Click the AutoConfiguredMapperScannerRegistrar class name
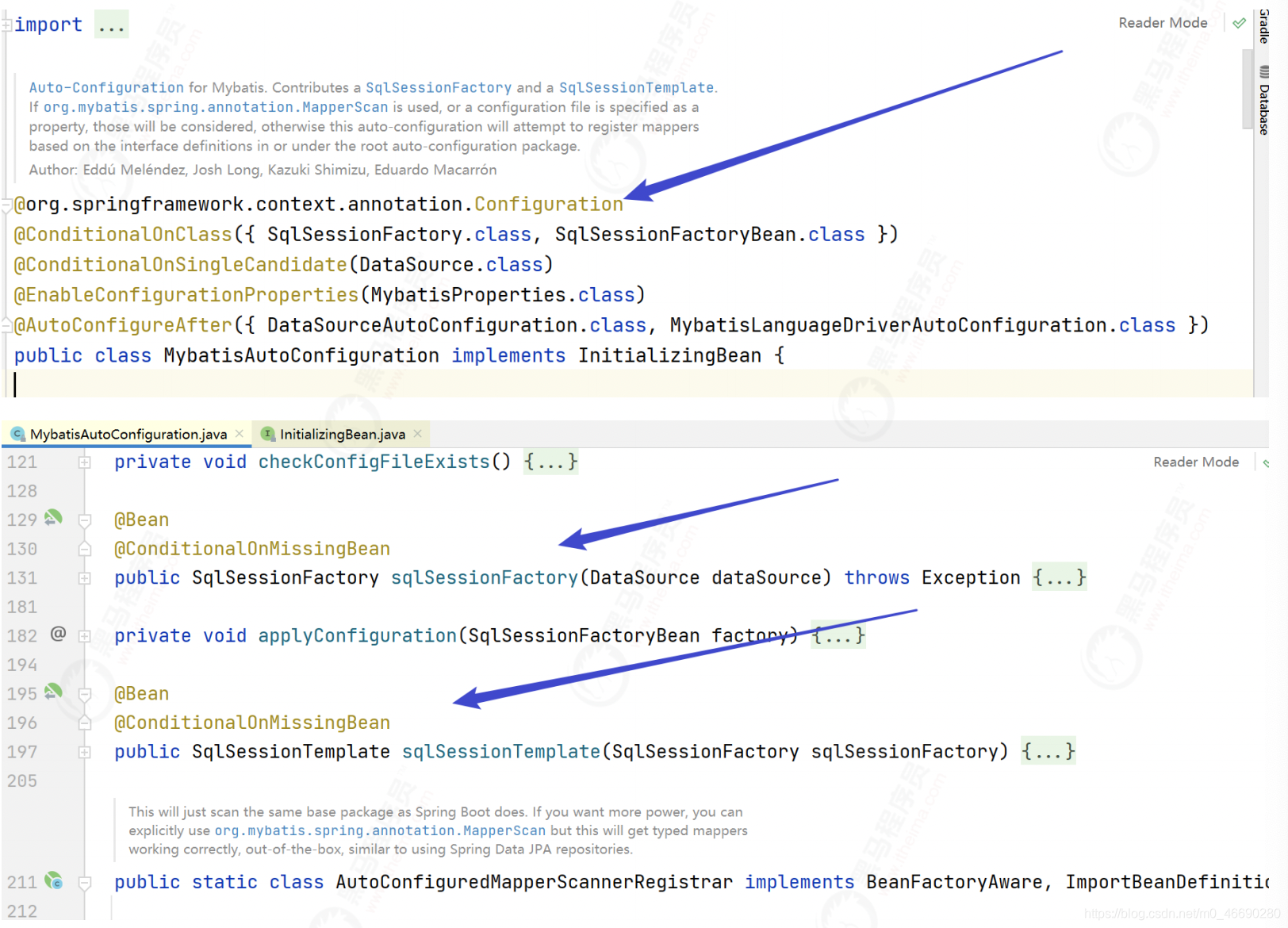The width and height of the screenshot is (1288, 928). click(534, 883)
